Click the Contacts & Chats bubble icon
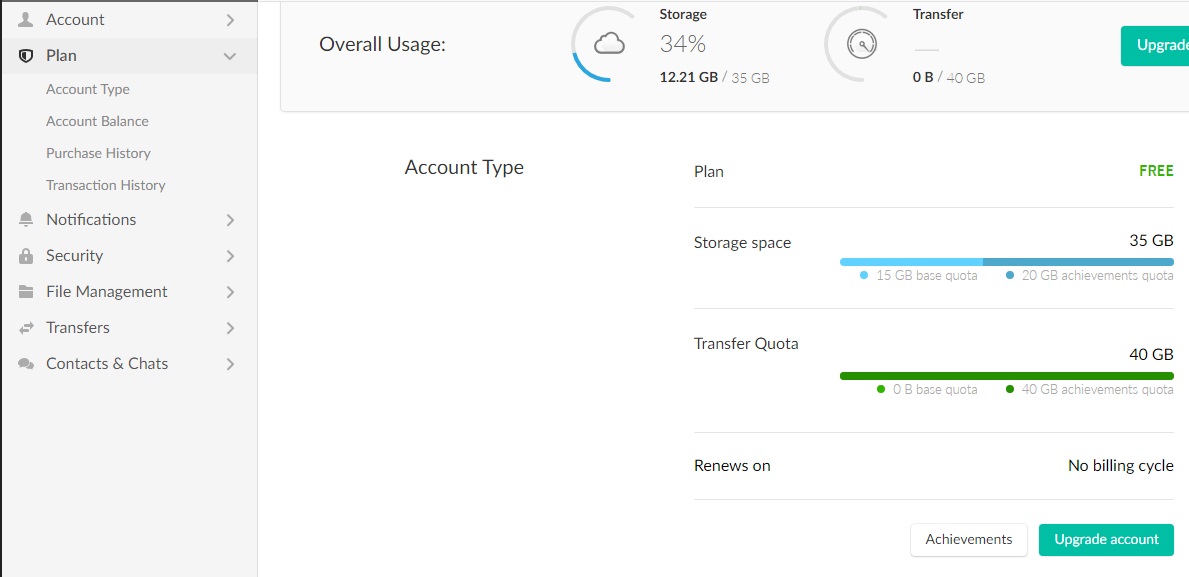The height and width of the screenshot is (577, 1189). point(26,364)
